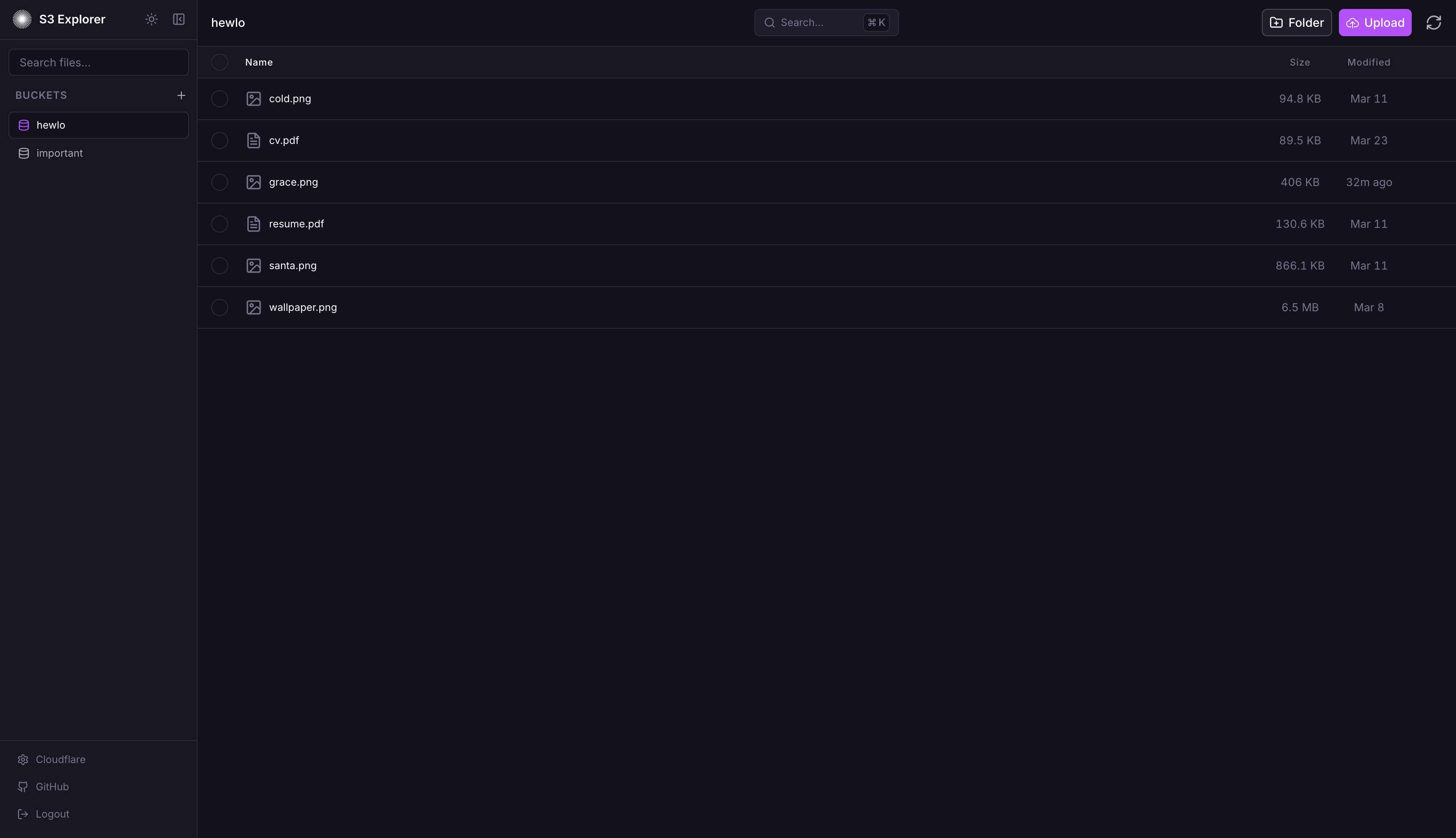The height and width of the screenshot is (838, 1456).
Task: Click the Upload button
Action: pos(1375,23)
